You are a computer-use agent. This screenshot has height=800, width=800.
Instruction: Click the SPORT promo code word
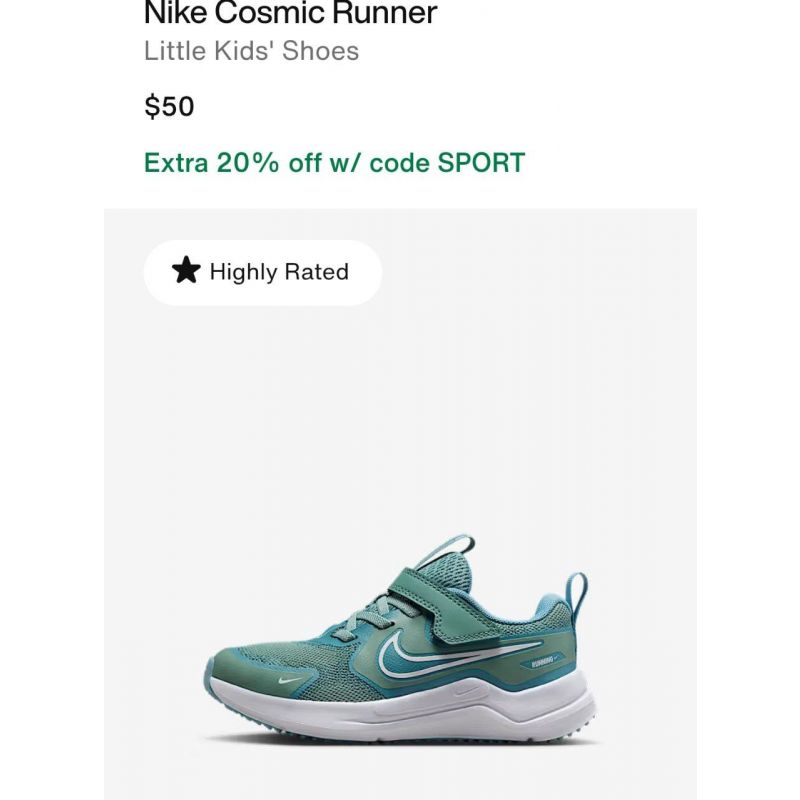[x=481, y=163]
